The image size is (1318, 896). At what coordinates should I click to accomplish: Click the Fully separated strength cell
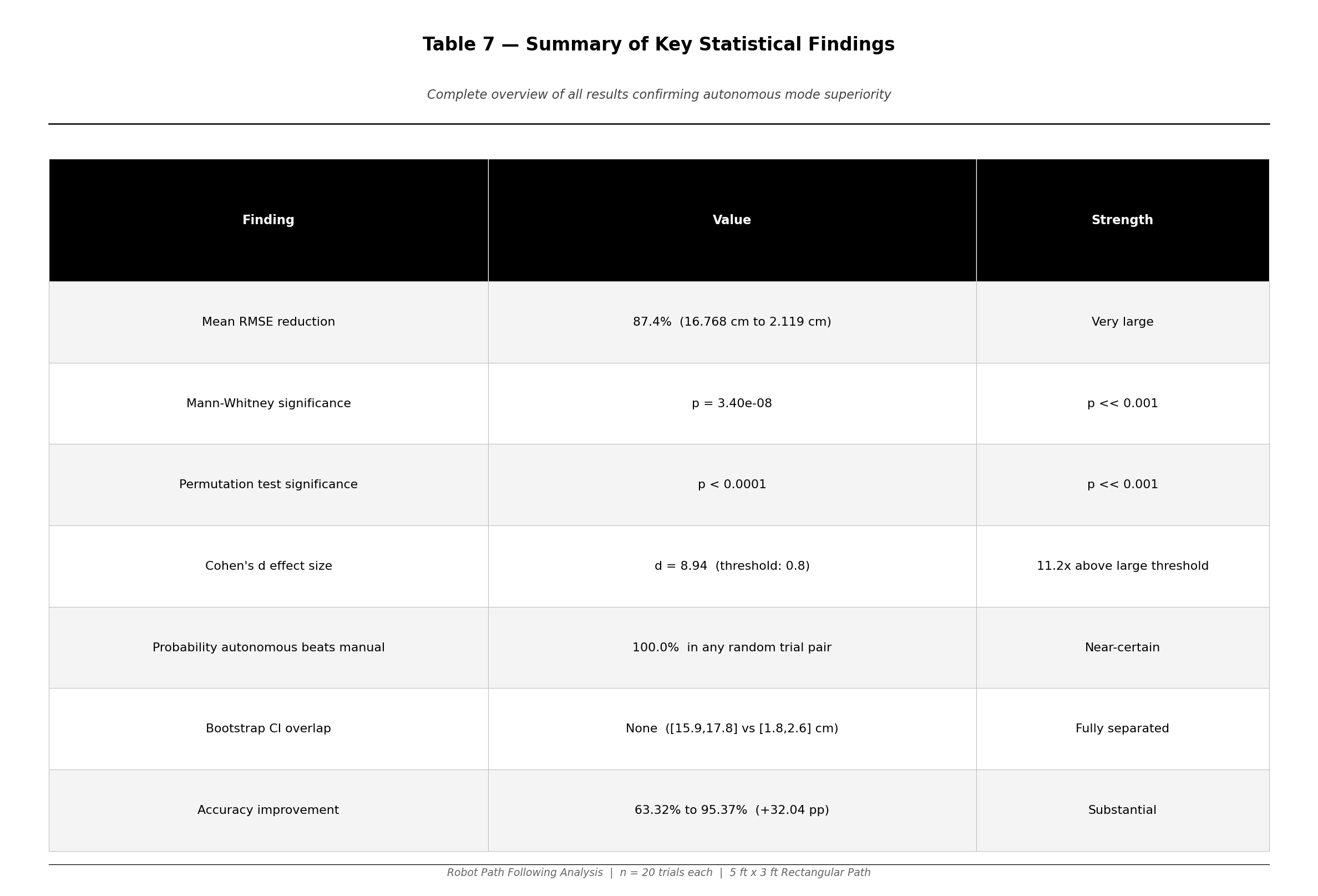click(1122, 728)
